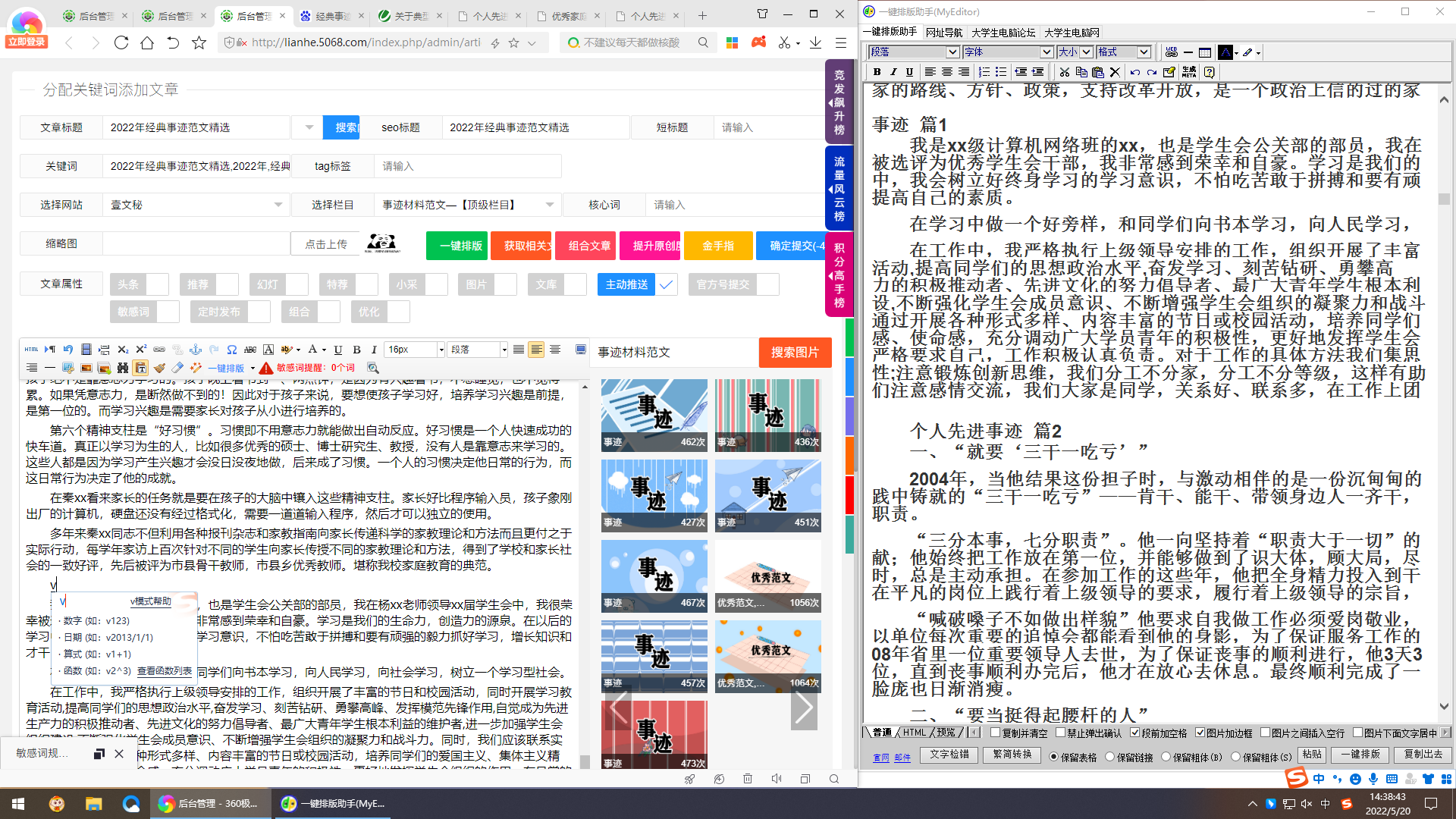The width and height of the screenshot is (1456, 819).
Task: Click the Undo arrow in MyEditor
Action: coord(1134,72)
